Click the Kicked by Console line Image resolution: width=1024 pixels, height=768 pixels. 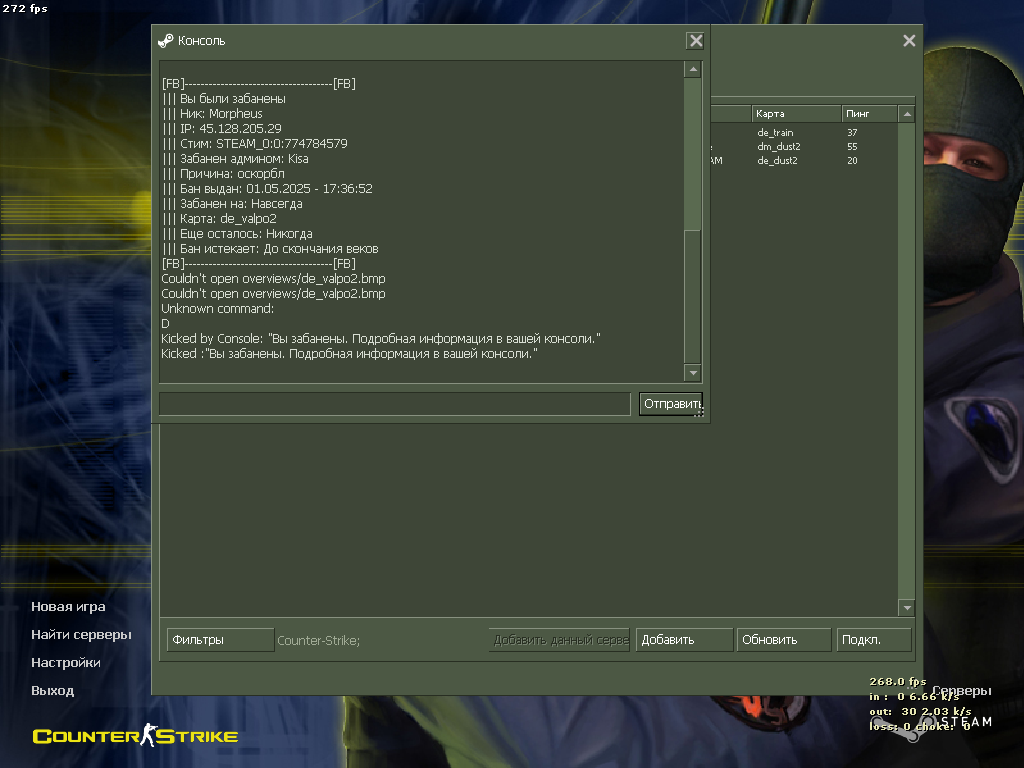point(381,339)
